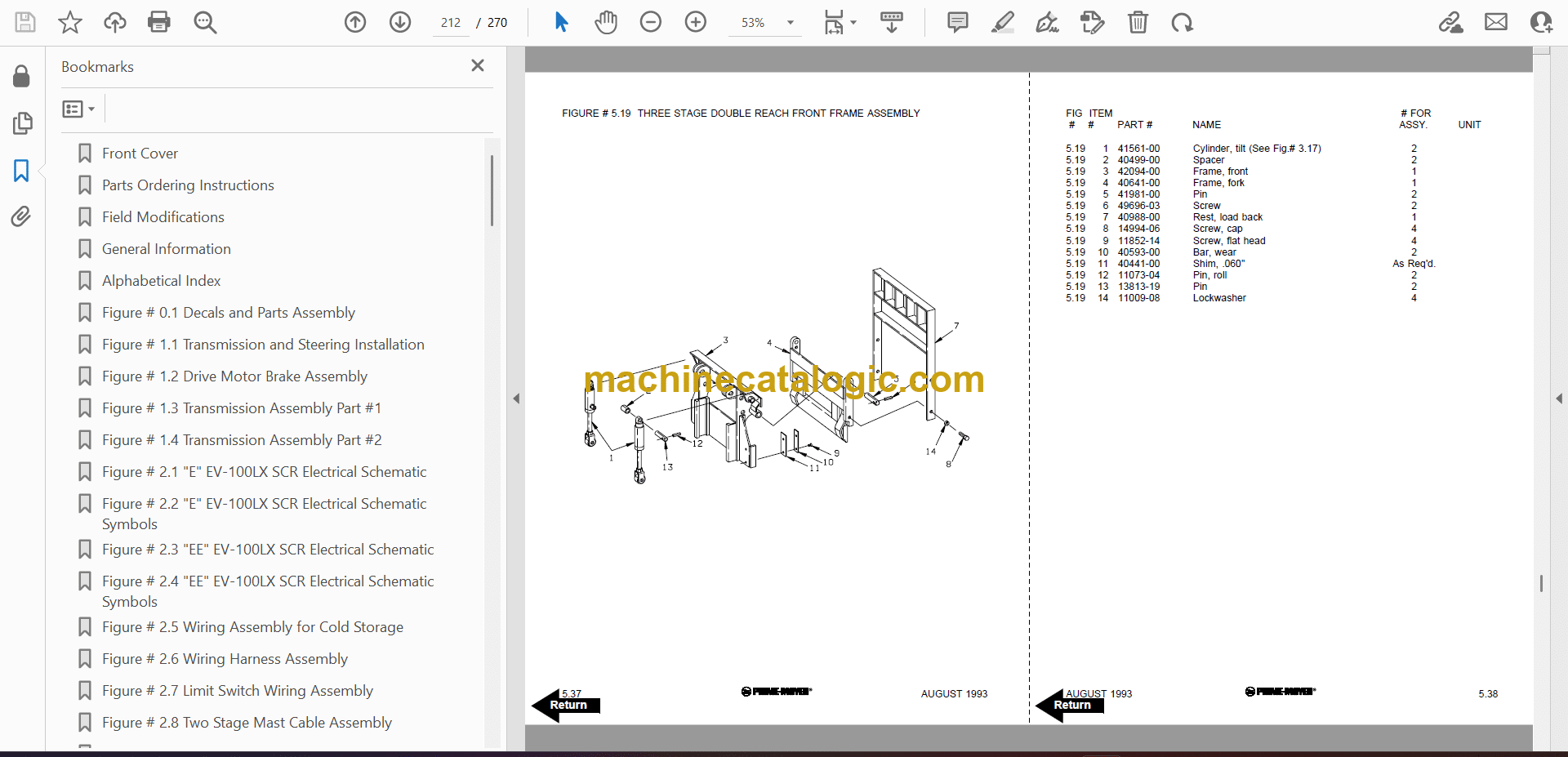Click the Return arrow on page 5.37
Screen dimensions: 1568x757
click(x=565, y=706)
